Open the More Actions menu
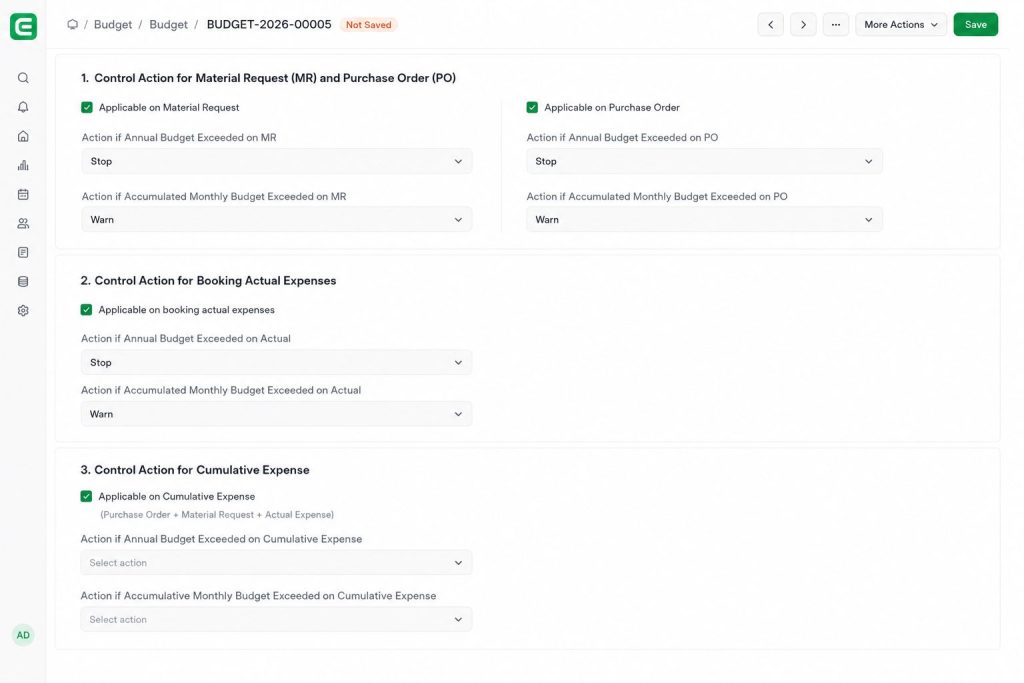 point(901,25)
